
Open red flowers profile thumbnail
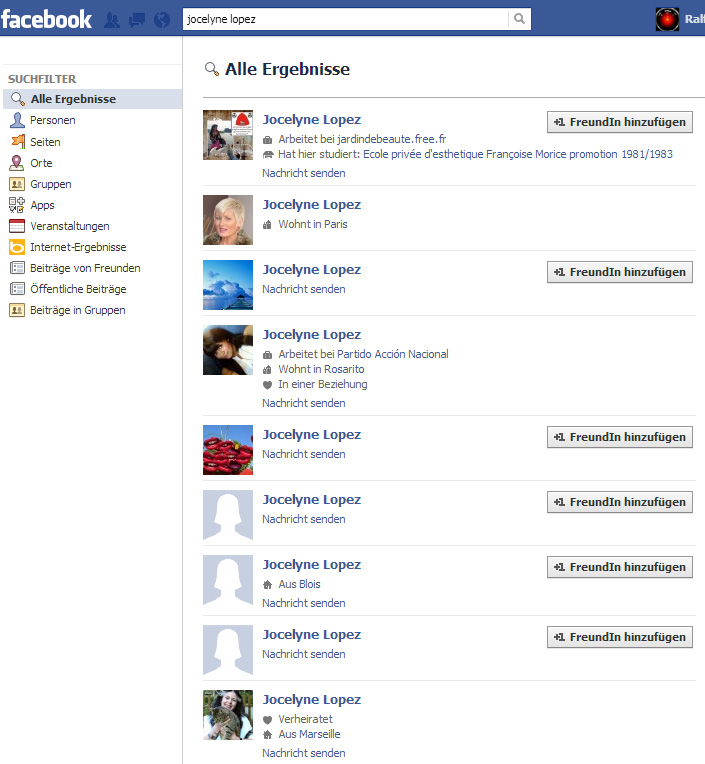point(228,450)
